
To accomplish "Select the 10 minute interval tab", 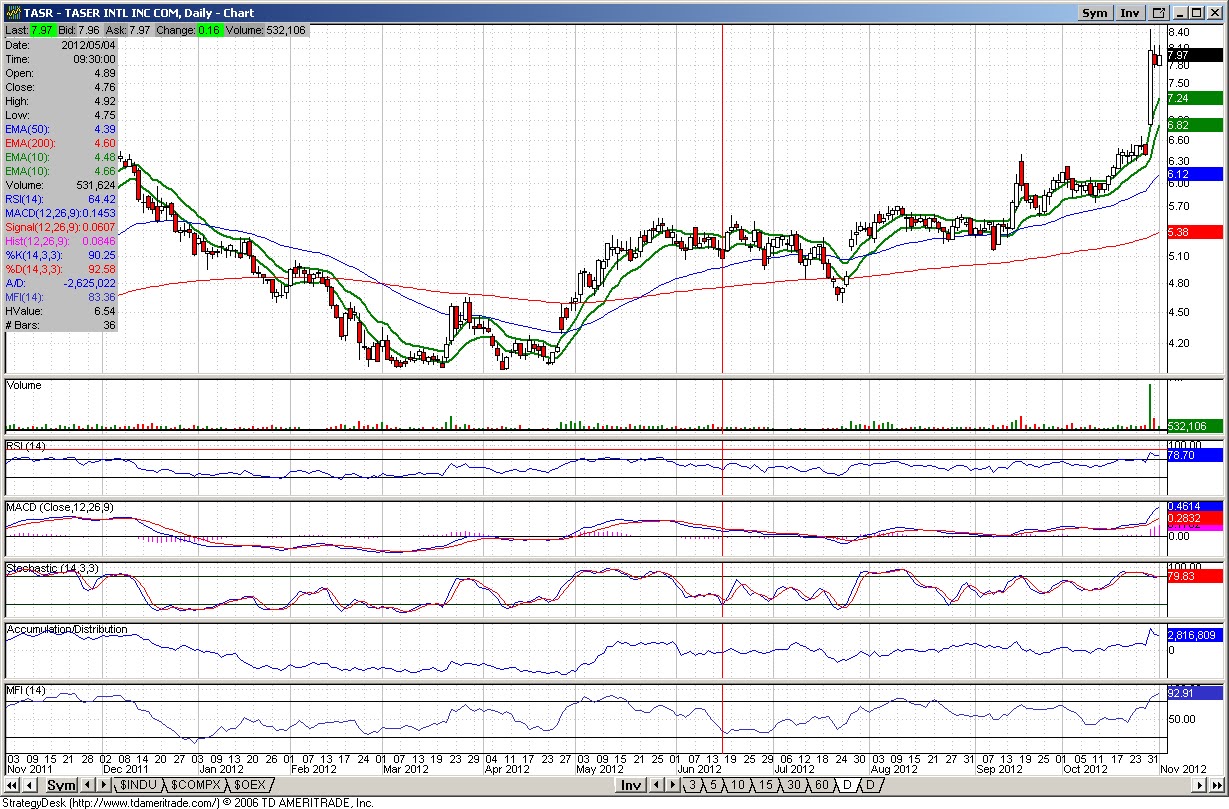I will coord(737,786).
